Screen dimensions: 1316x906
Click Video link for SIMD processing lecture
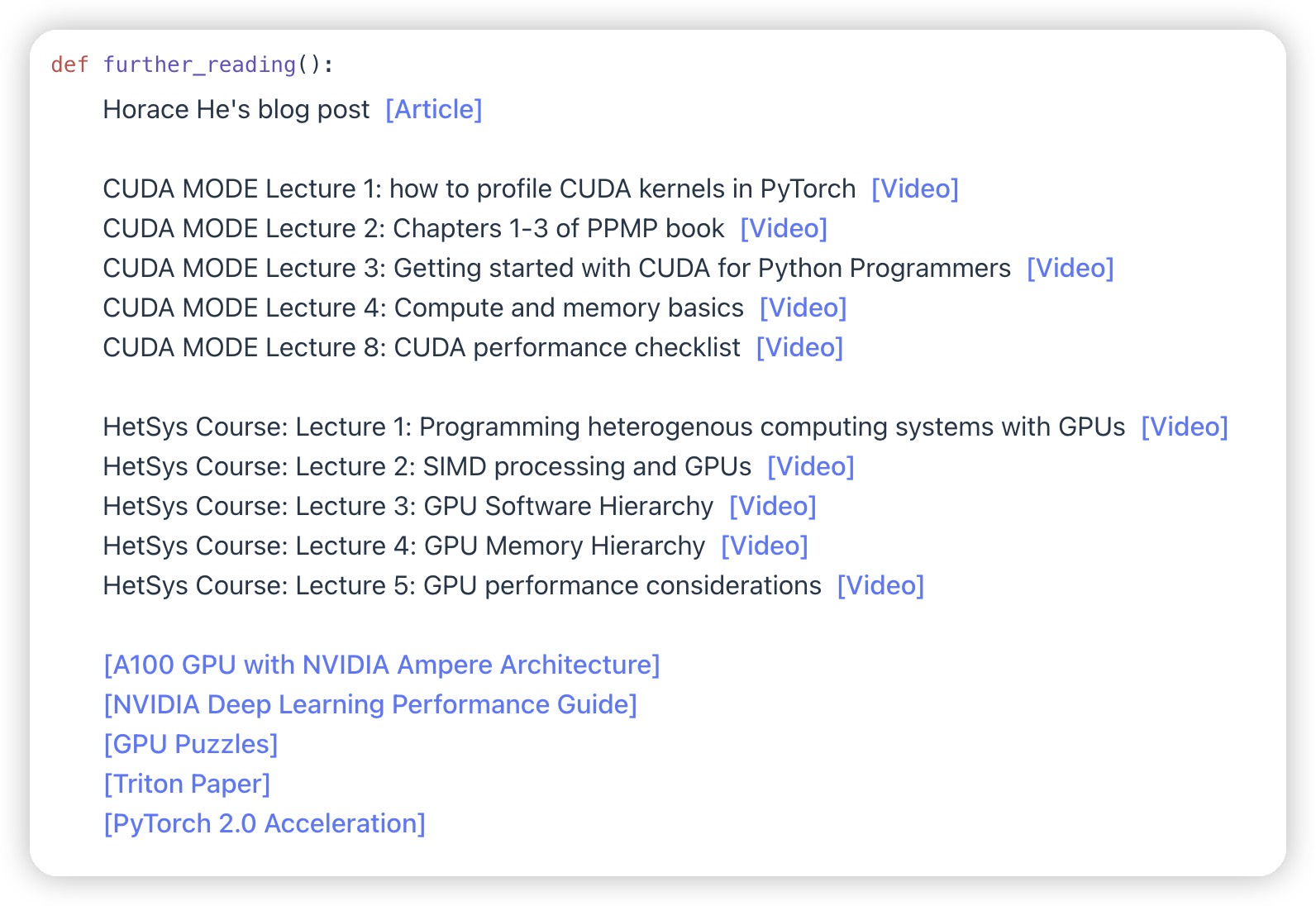tap(810, 466)
